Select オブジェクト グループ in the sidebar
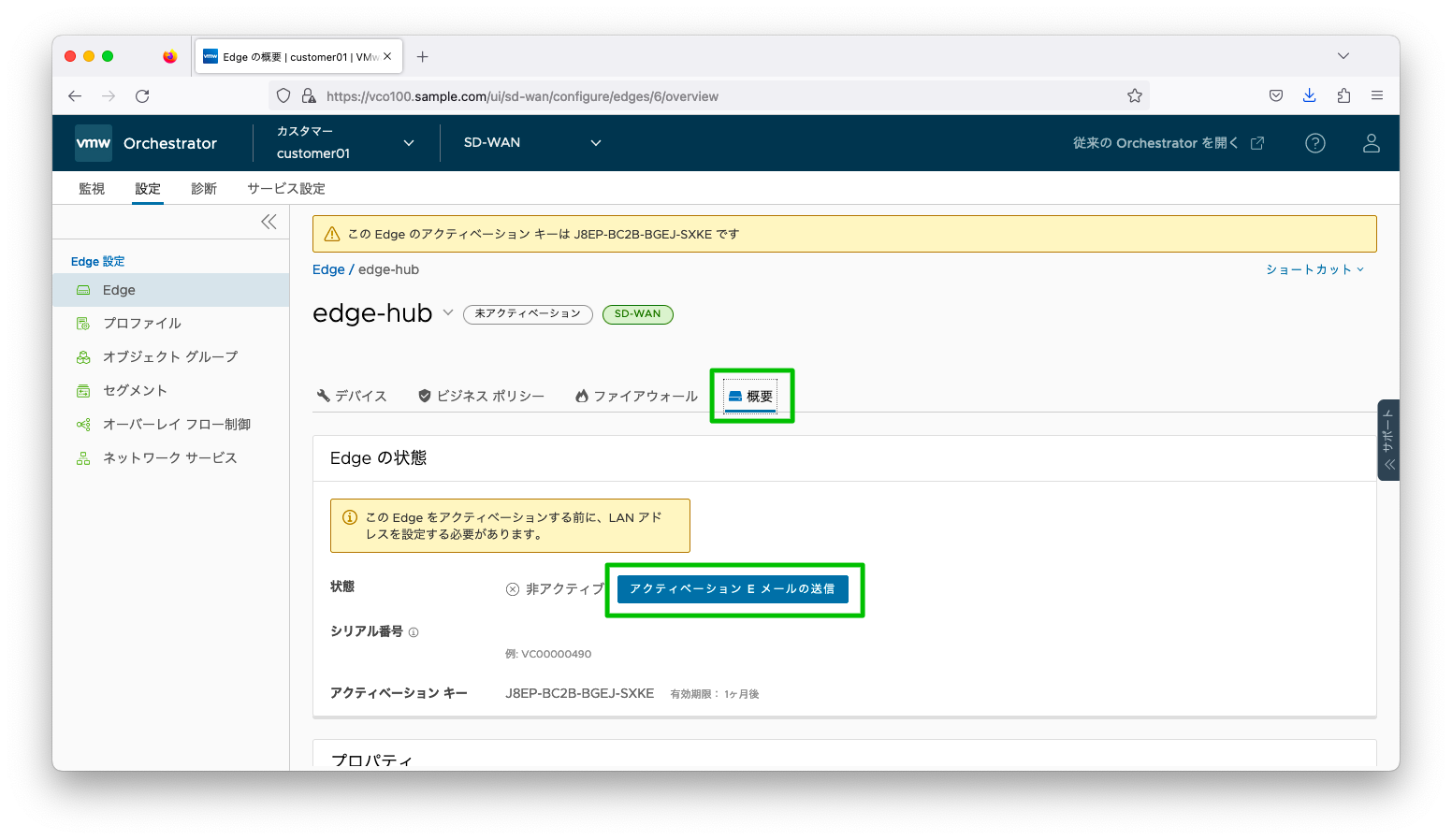This screenshot has width=1452, height=840. click(x=170, y=357)
